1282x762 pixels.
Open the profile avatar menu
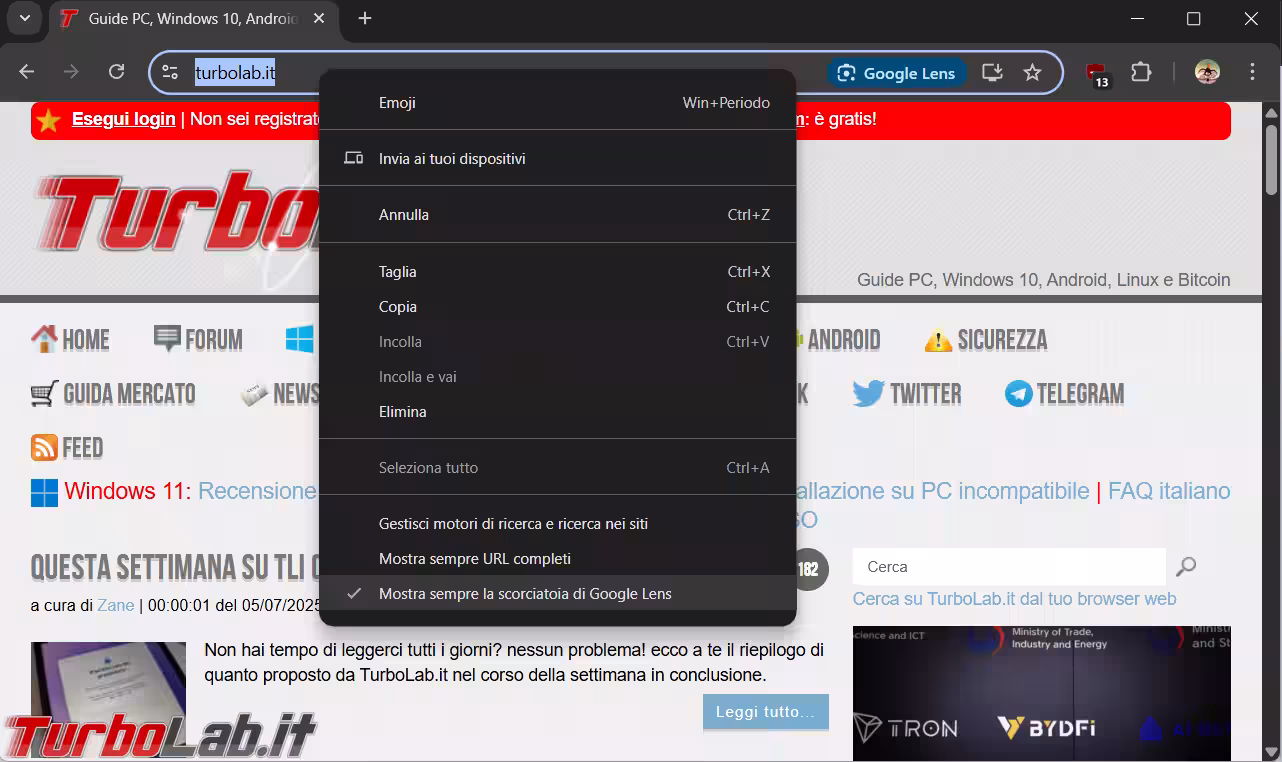(1207, 72)
